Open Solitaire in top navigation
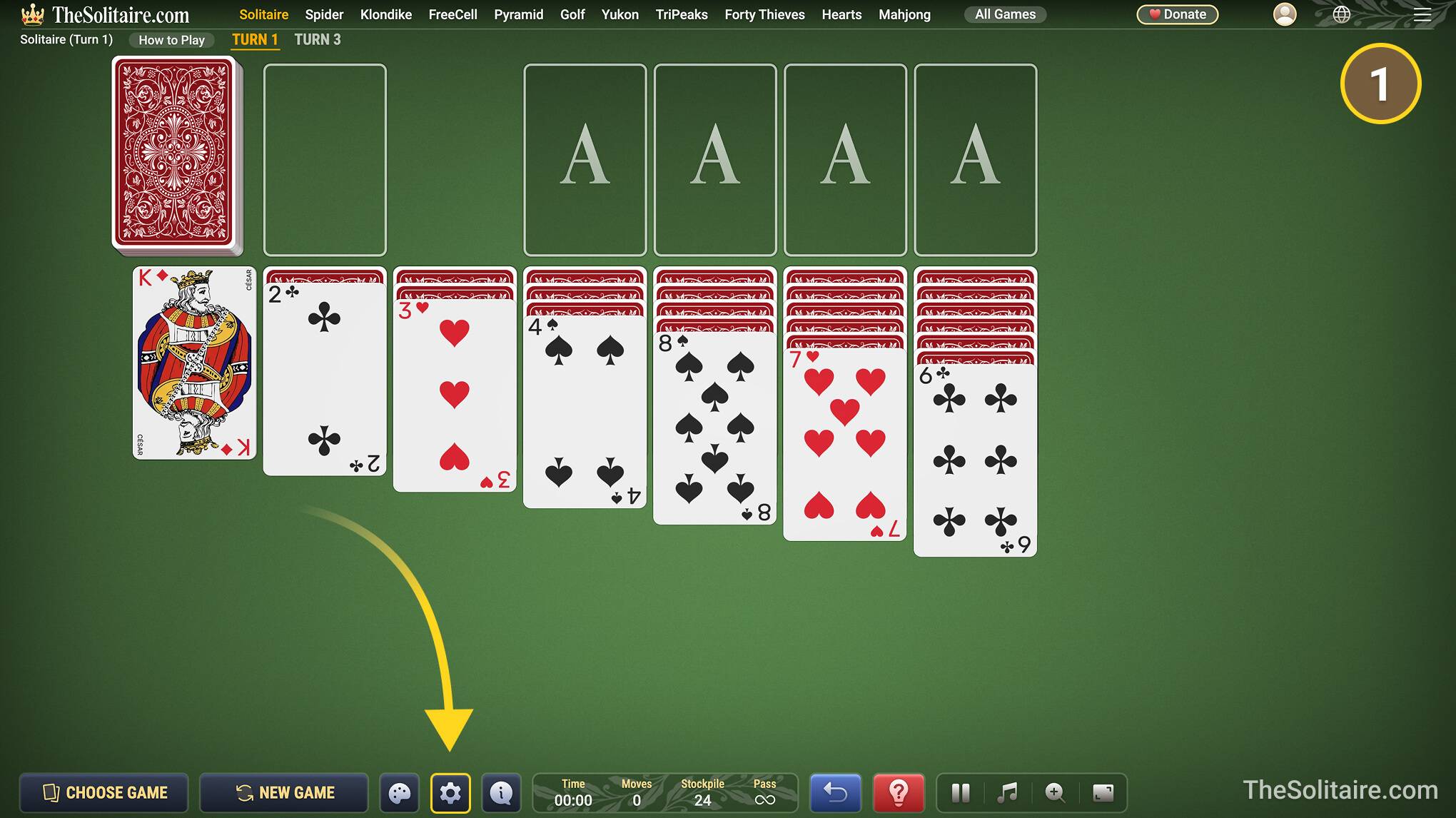The height and width of the screenshot is (818, 1456). [x=264, y=14]
